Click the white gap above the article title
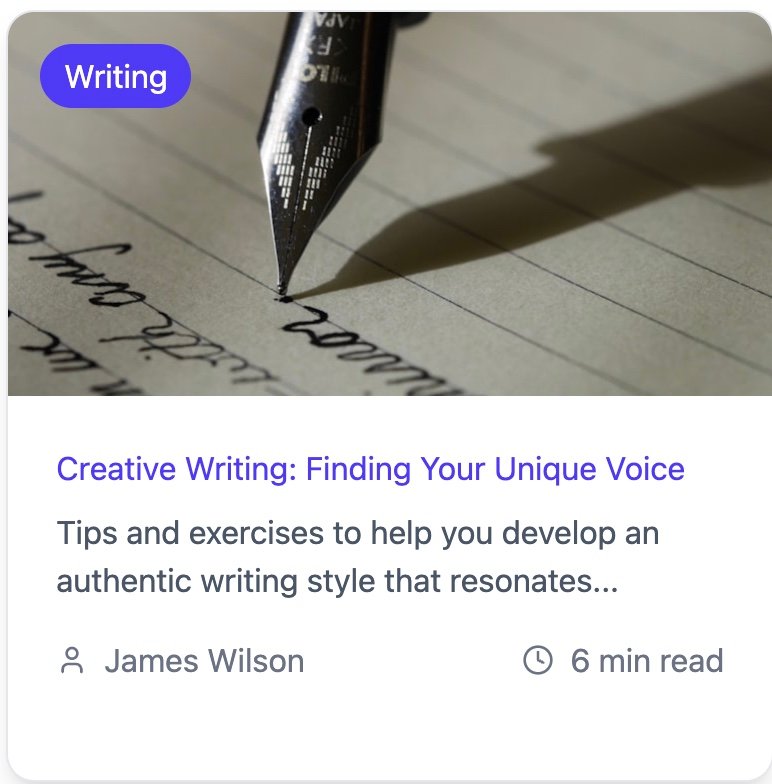 [x=390, y=424]
